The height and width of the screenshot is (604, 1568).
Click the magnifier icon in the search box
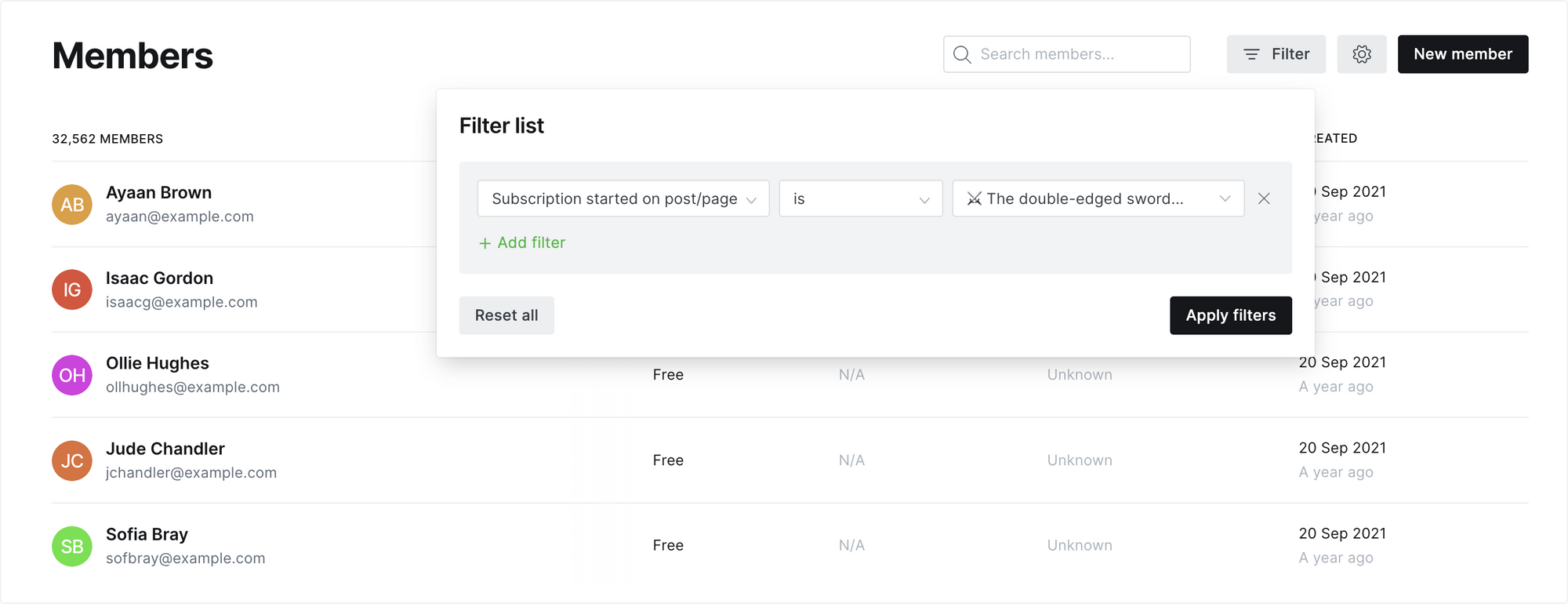pyautogui.click(x=962, y=54)
